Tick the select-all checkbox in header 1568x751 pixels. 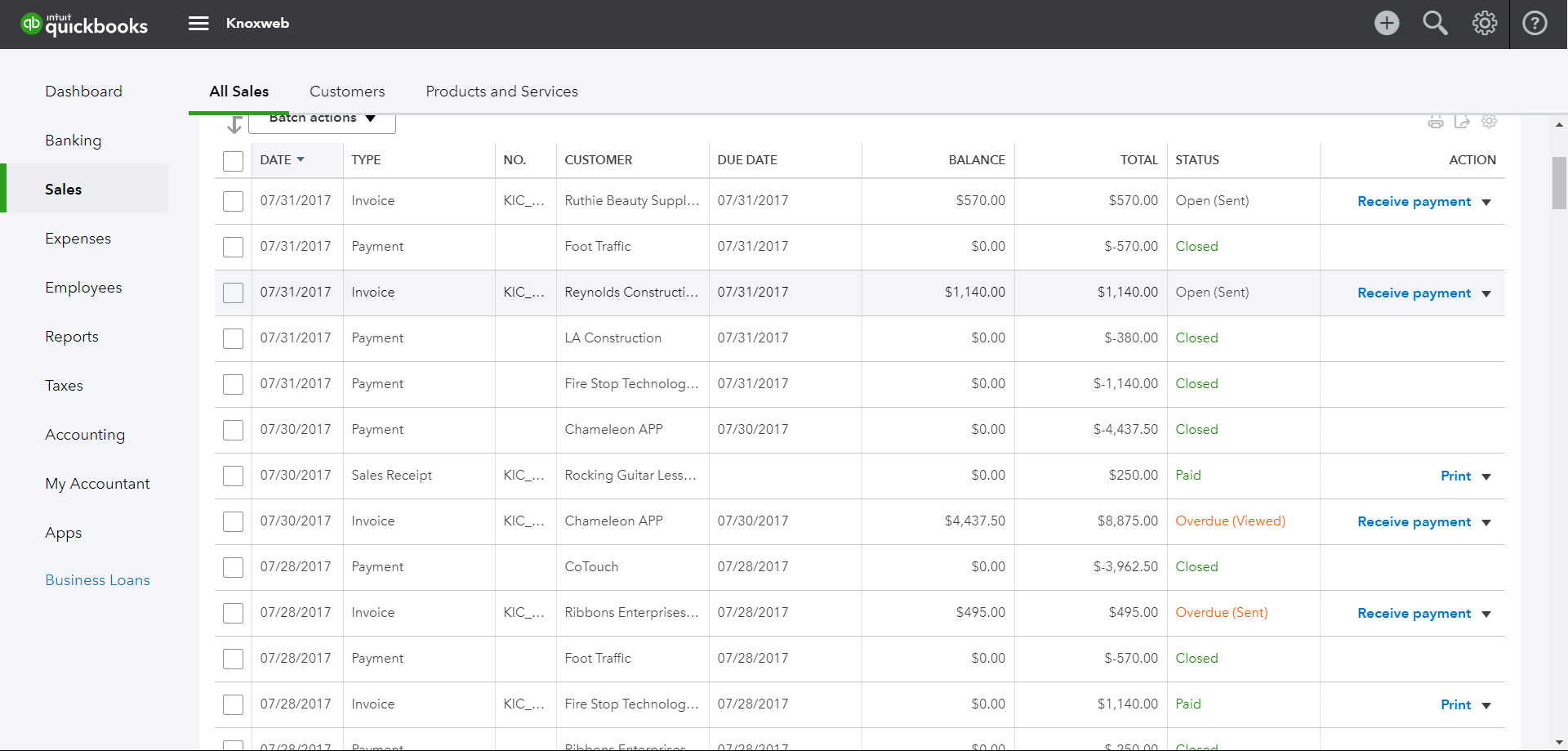(x=233, y=161)
